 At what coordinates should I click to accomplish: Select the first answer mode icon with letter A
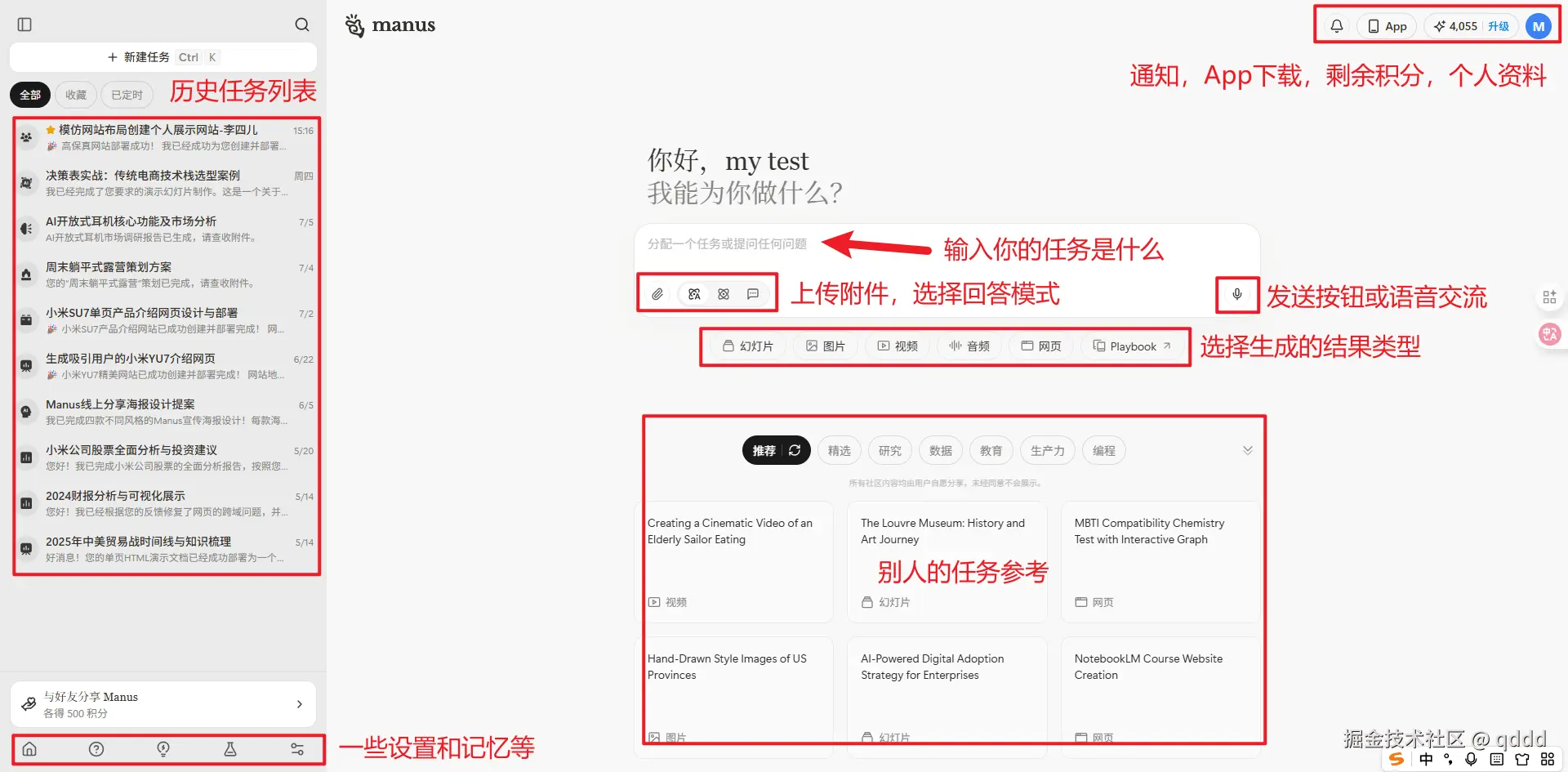[694, 294]
